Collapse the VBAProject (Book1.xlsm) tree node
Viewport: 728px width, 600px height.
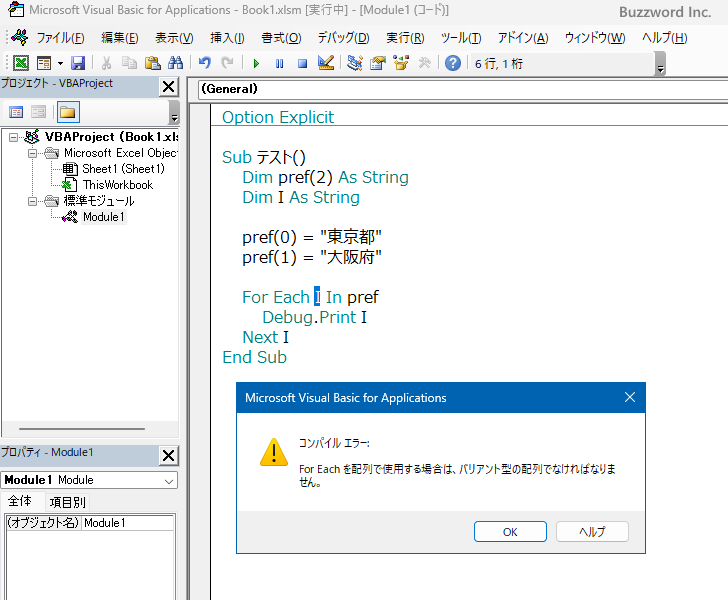pos(13,137)
